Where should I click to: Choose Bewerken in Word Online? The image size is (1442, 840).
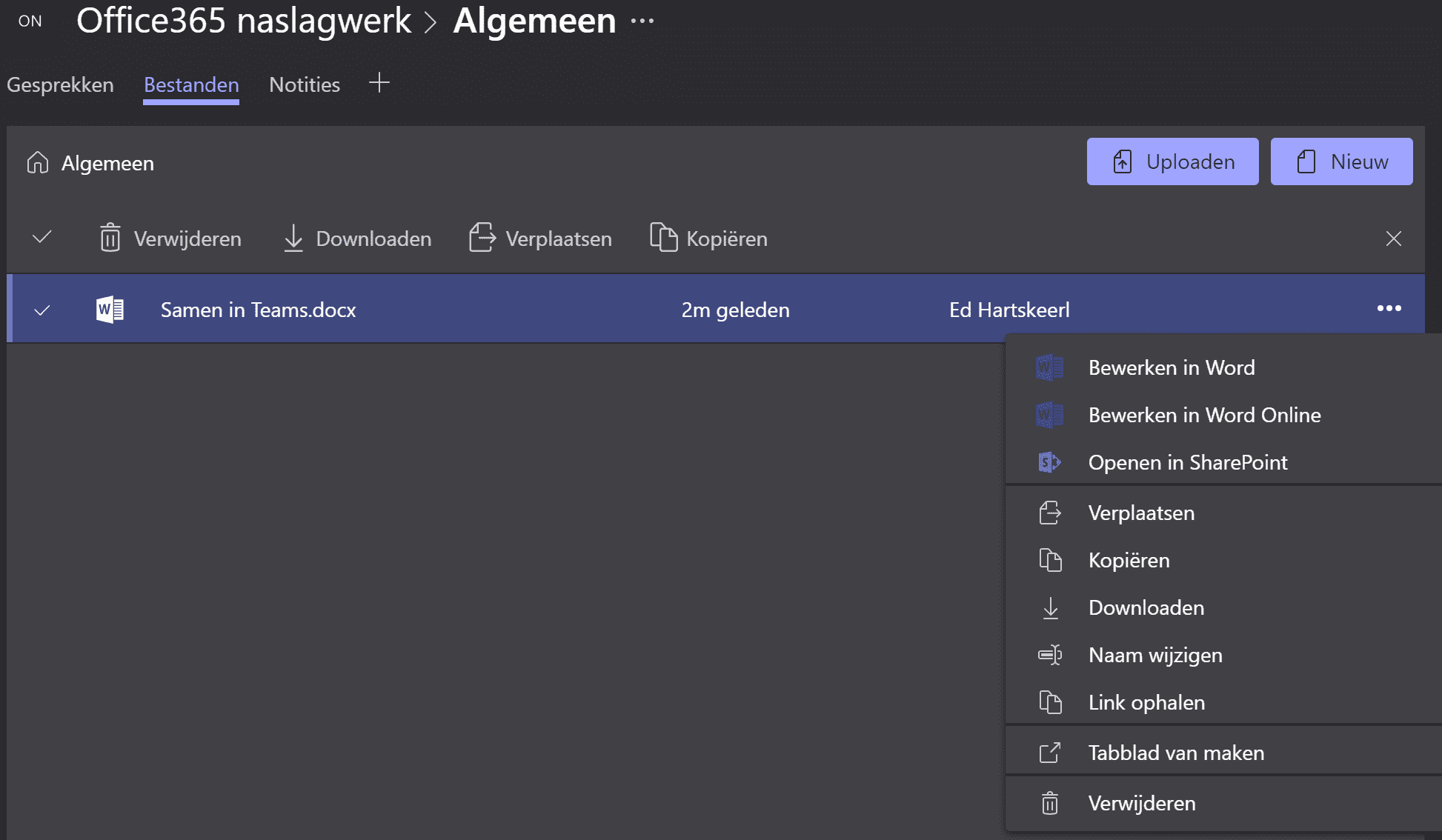[x=1223, y=415]
